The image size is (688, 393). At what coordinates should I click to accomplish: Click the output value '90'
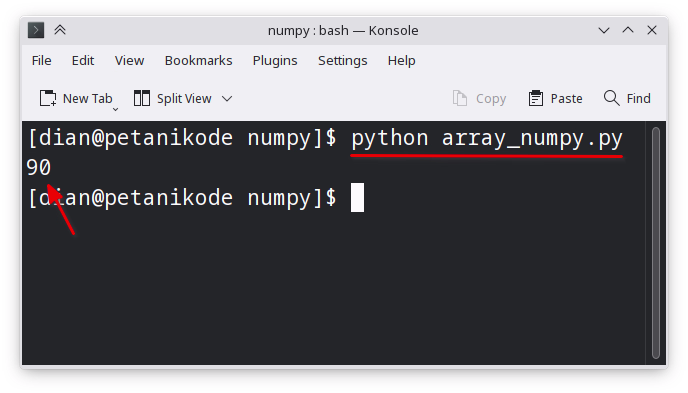click(x=39, y=168)
